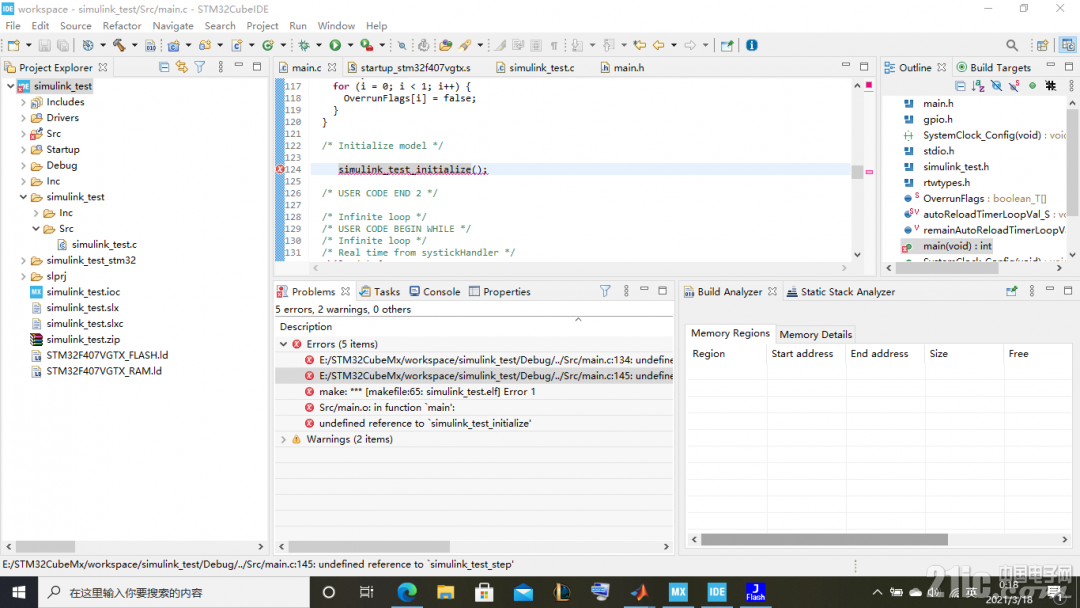This screenshot has width=1080, height=608.
Task: Open J-Flash taskbar icon
Action: (756, 592)
